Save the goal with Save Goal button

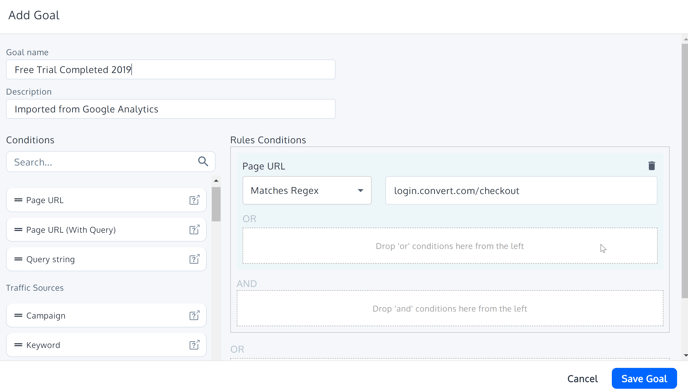(x=644, y=378)
